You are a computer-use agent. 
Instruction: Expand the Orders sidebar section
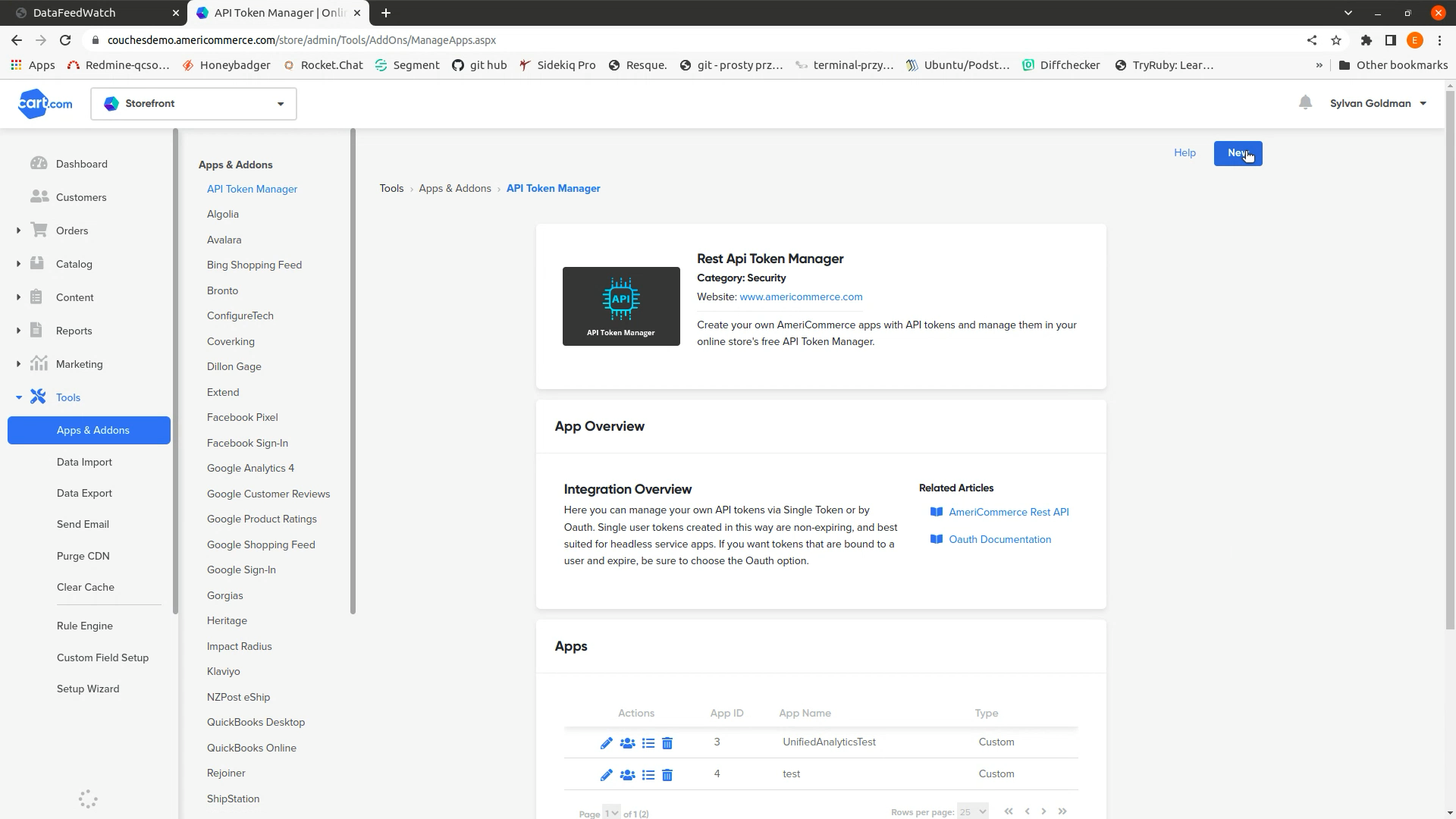(x=18, y=231)
